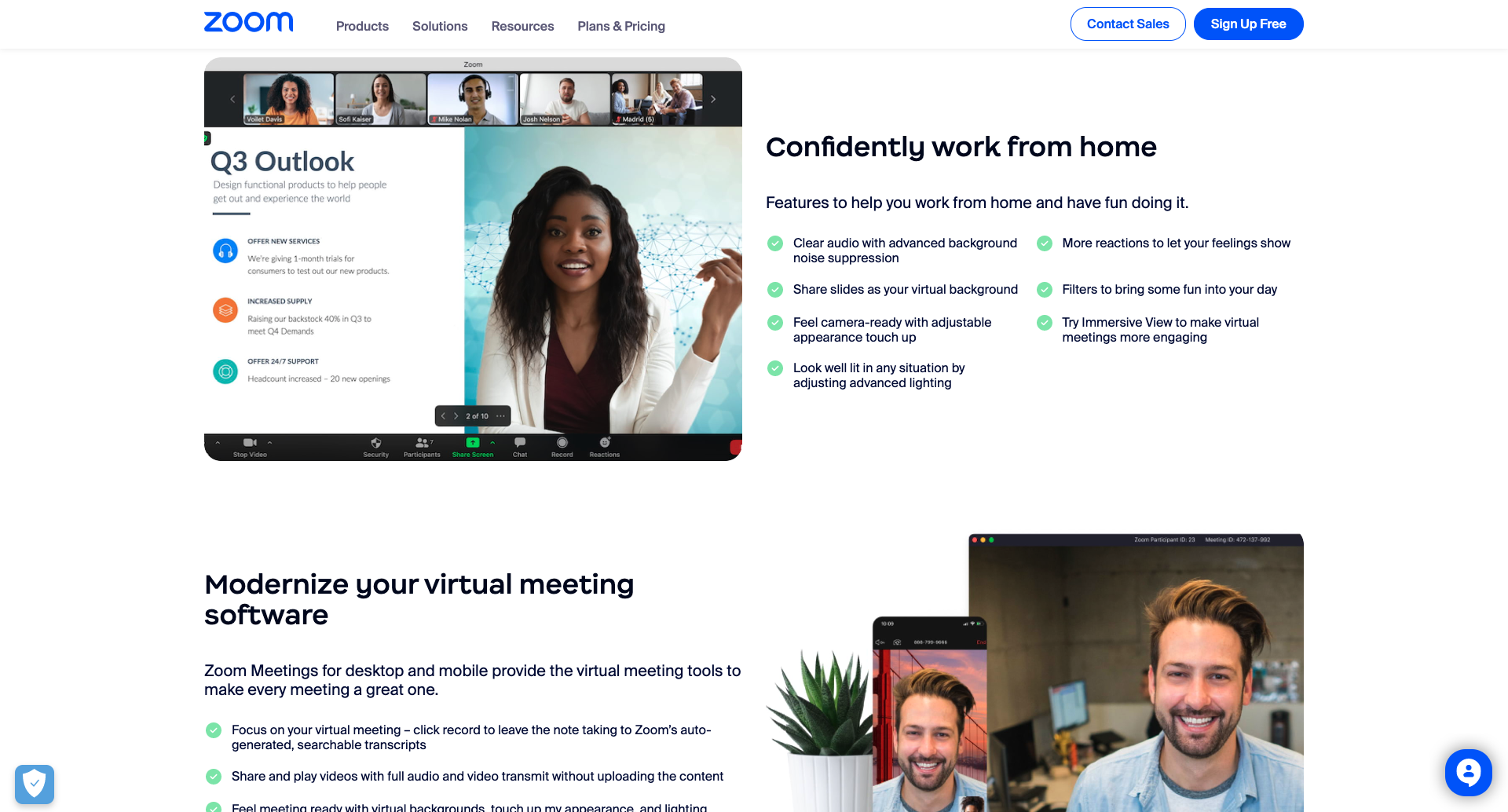Click checkmark beside Clear audio feature
The width and height of the screenshot is (1508, 812).
775,243
